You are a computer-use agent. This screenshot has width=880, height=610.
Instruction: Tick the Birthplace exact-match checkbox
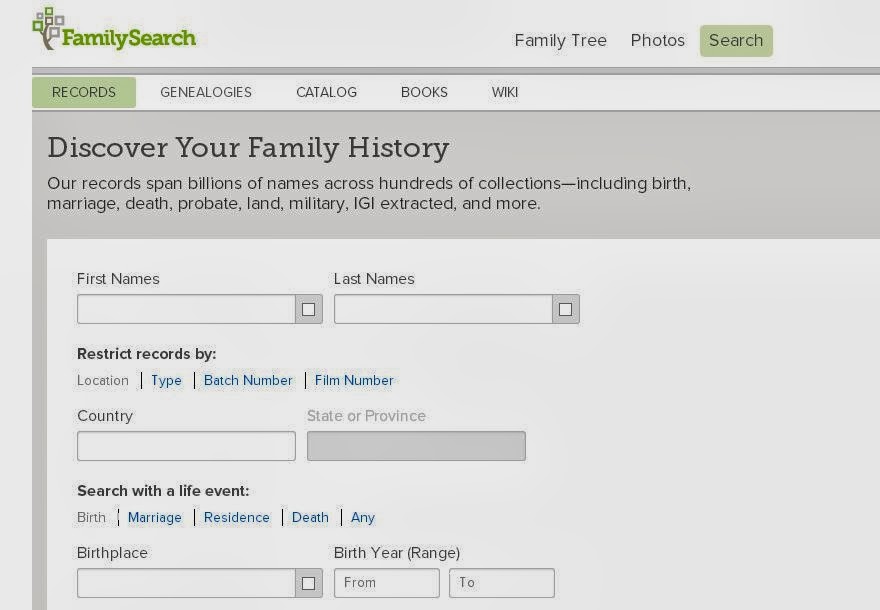pyautogui.click(x=308, y=583)
